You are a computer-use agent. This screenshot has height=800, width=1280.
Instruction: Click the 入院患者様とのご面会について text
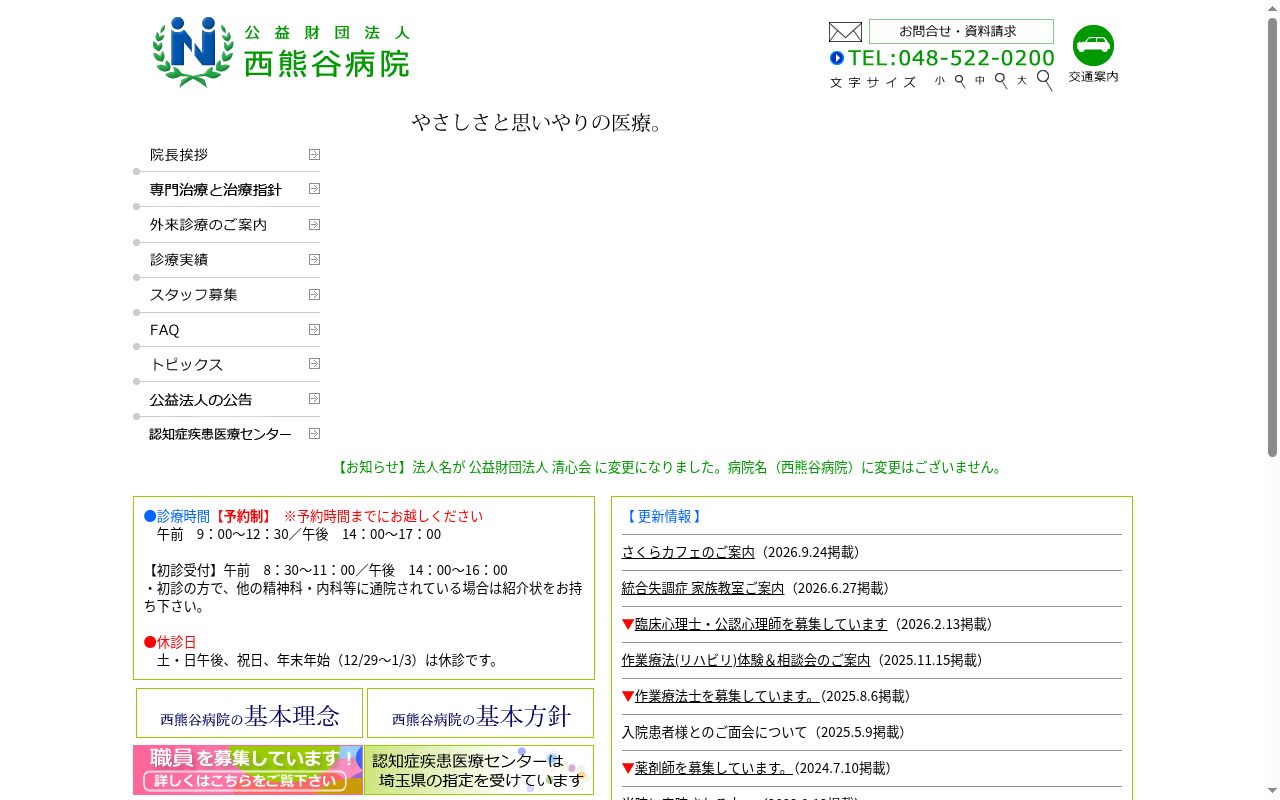(714, 732)
